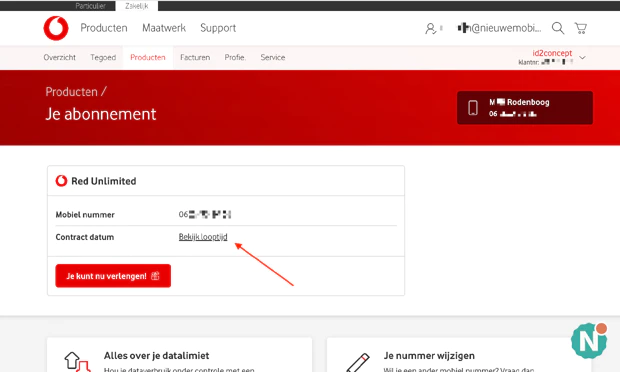This screenshot has width=620, height=372.
Task: Click the data limit arrow icon
Action: pos(78,361)
